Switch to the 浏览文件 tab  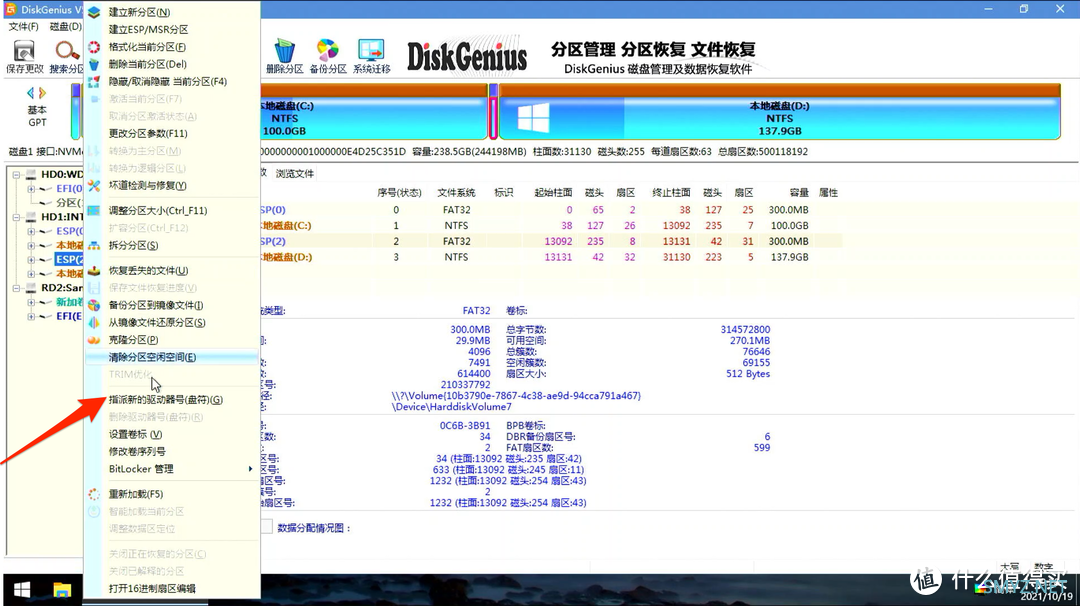pyautogui.click(x=295, y=174)
